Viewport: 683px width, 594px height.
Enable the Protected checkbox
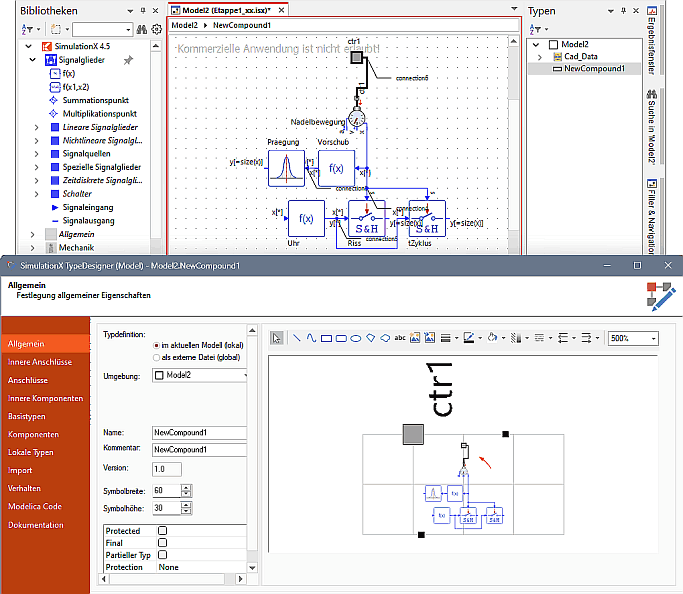tap(162, 531)
